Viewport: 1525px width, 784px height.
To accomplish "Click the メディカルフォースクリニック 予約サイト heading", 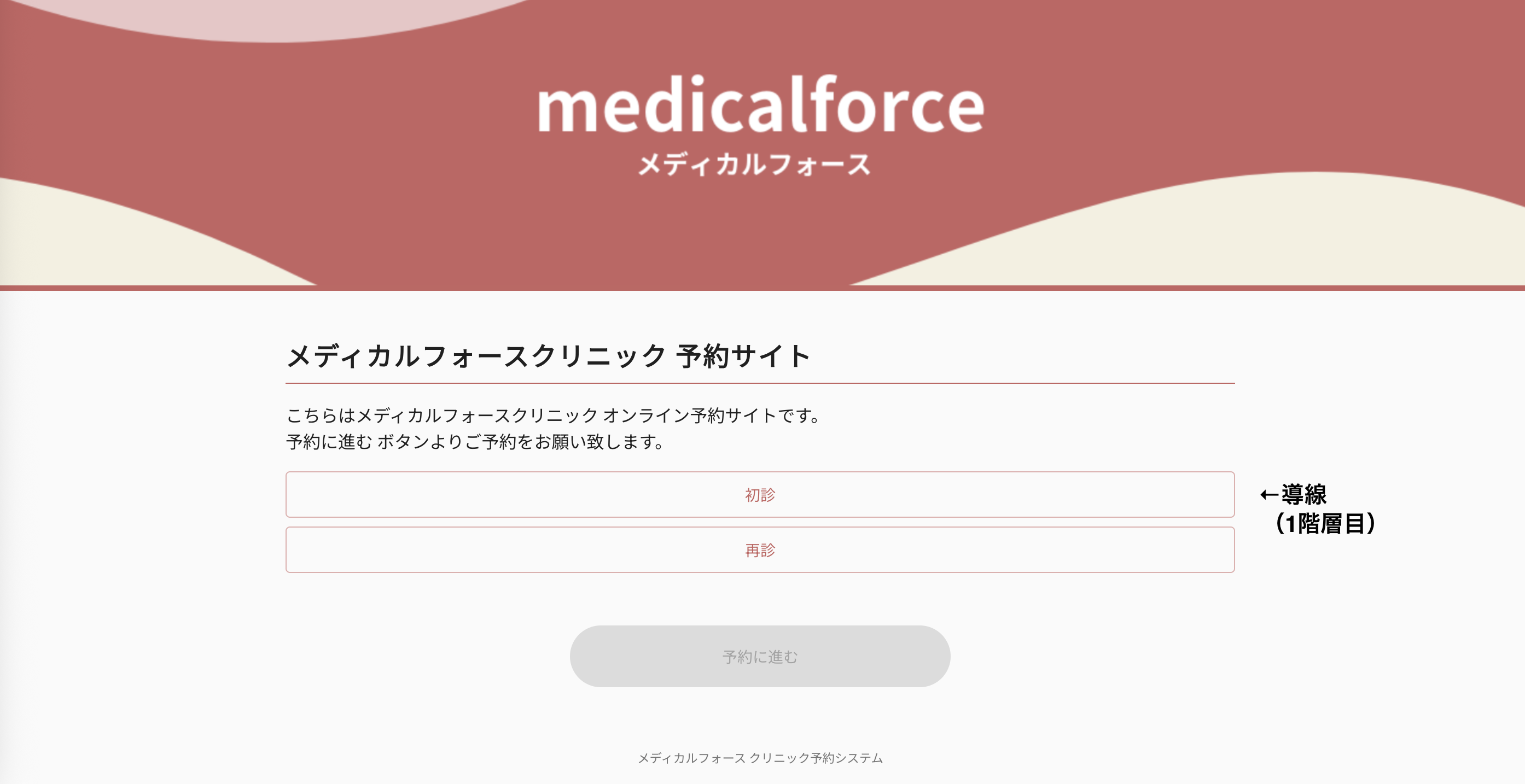I will (548, 355).
